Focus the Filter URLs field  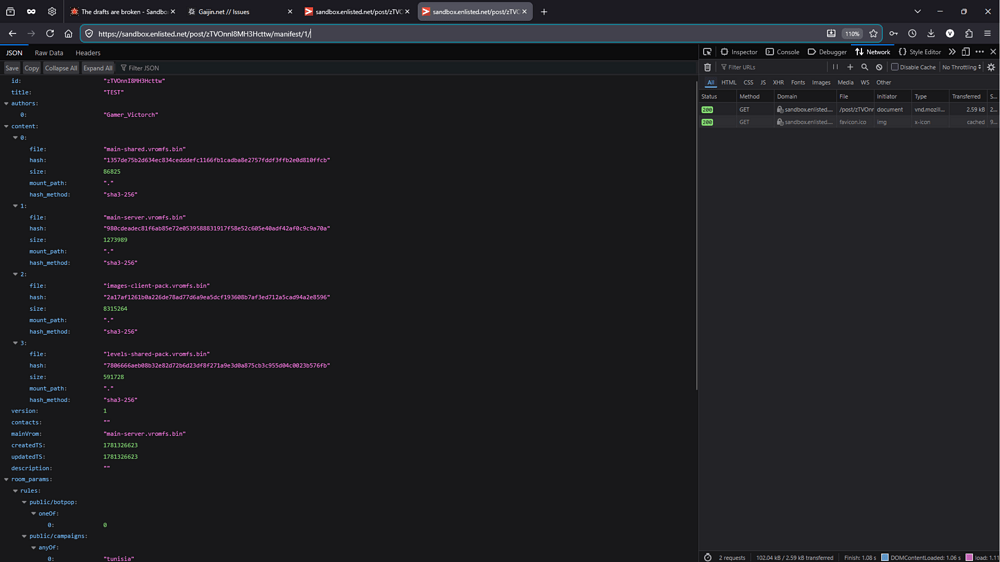772,68
